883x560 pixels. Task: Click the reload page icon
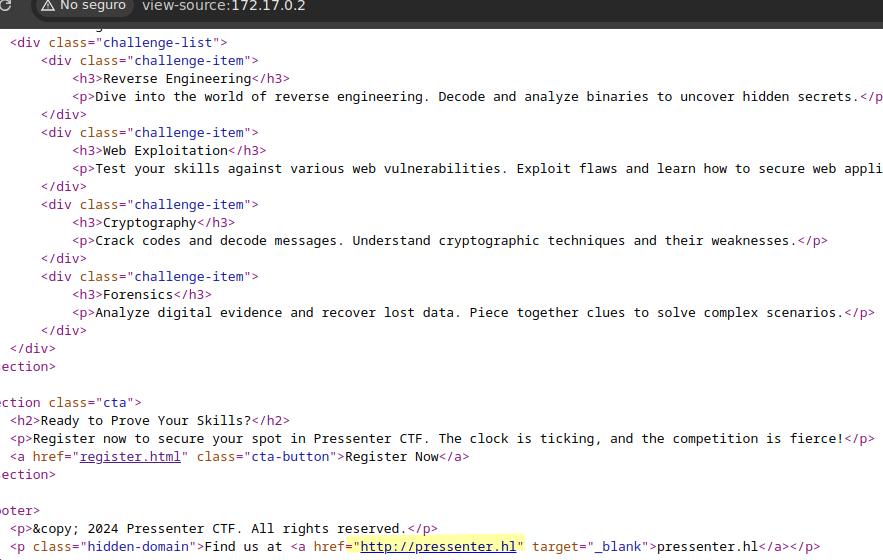click(5, 6)
